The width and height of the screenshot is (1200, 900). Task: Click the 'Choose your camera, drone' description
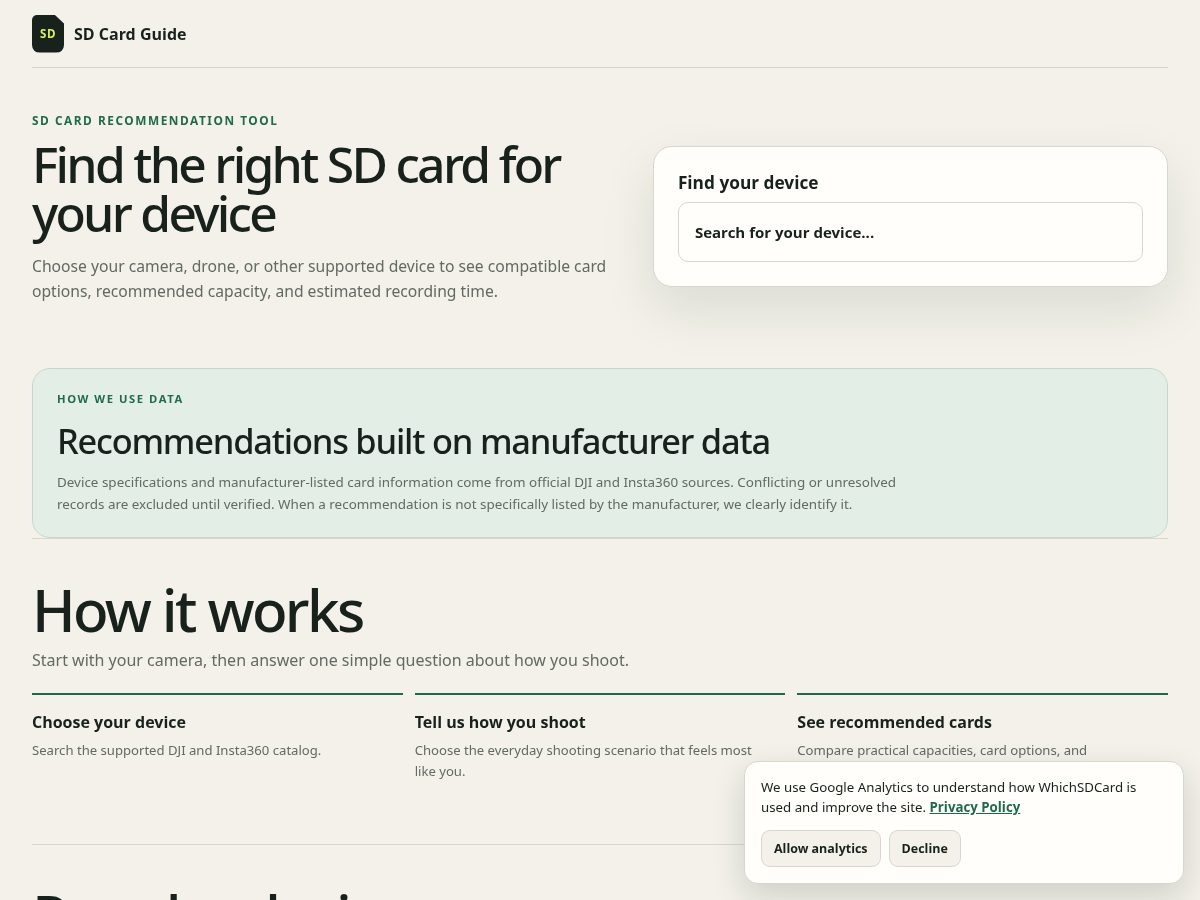click(x=319, y=279)
